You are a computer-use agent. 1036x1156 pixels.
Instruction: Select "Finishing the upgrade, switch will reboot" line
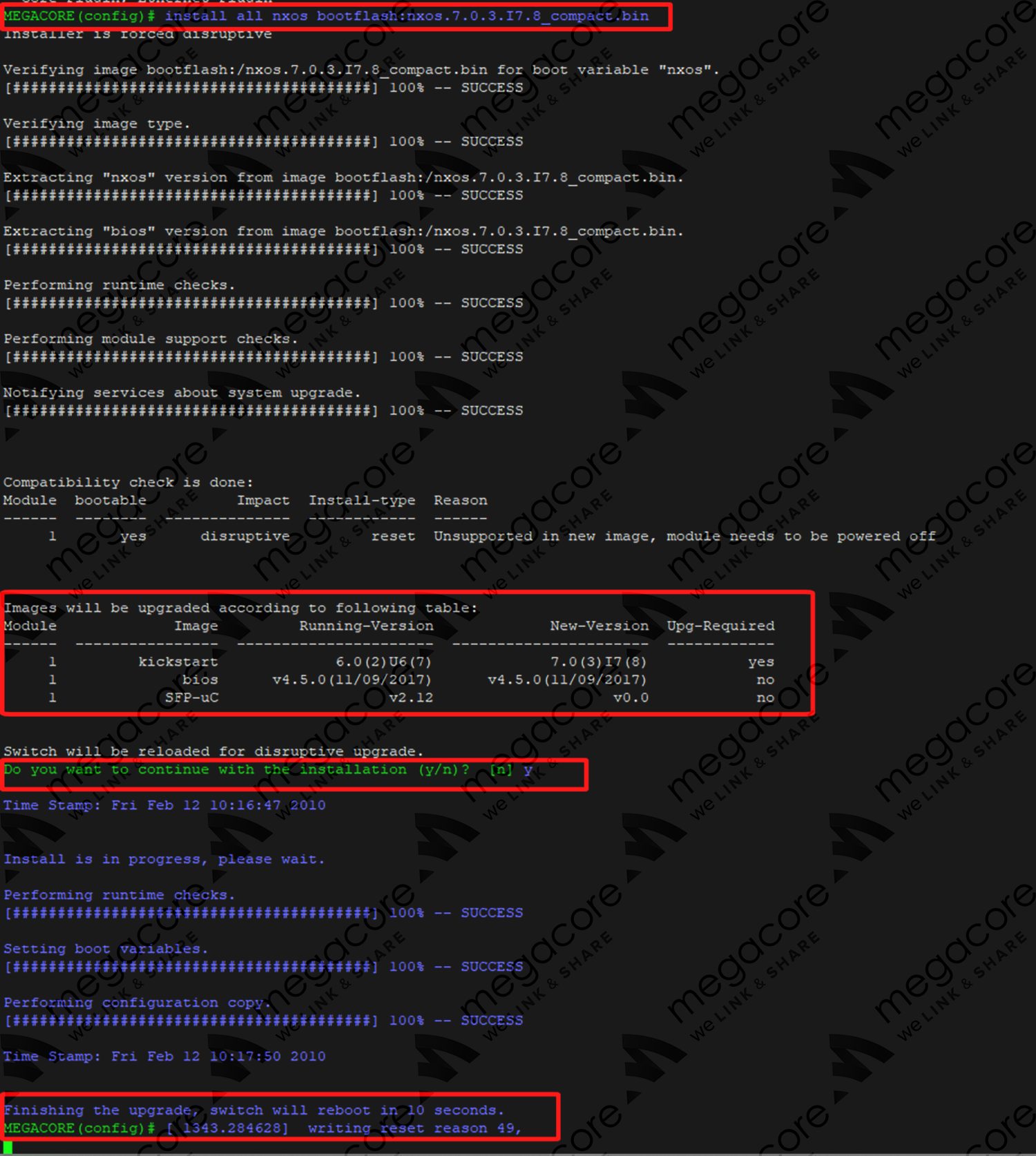(254, 1111)
